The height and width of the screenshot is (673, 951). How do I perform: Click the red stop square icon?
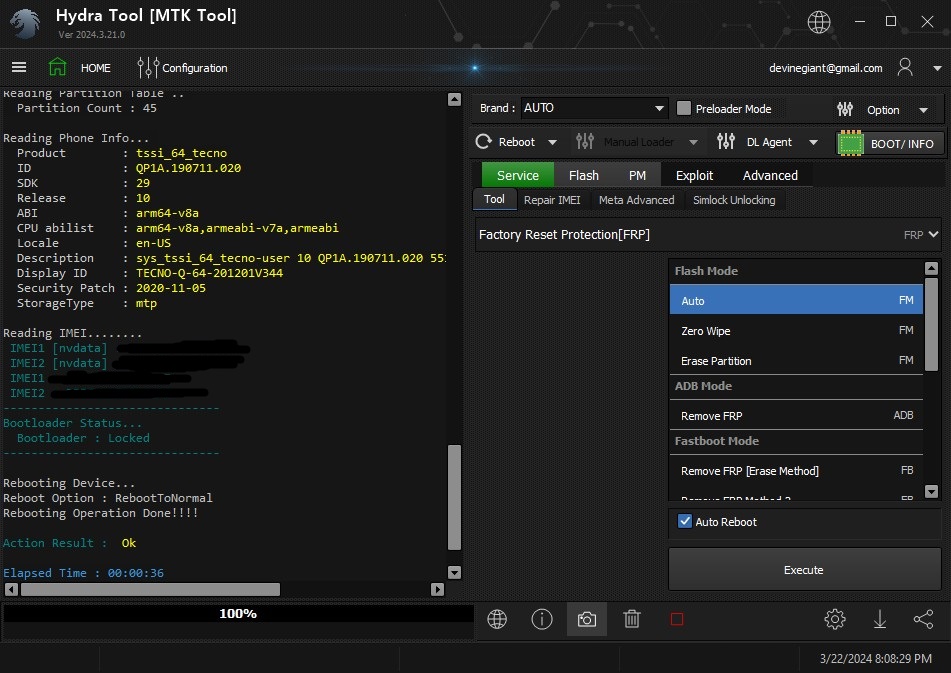tap(677, 619)
